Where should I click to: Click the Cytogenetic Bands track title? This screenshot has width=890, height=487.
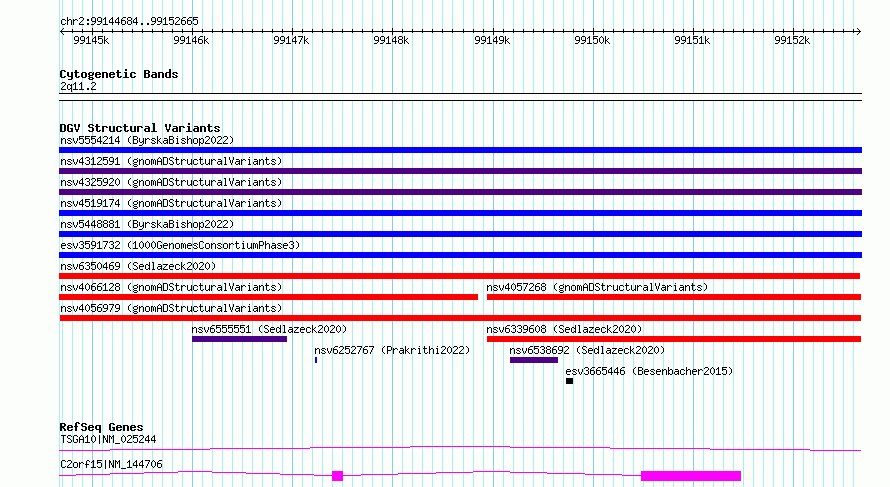(119, 74)
